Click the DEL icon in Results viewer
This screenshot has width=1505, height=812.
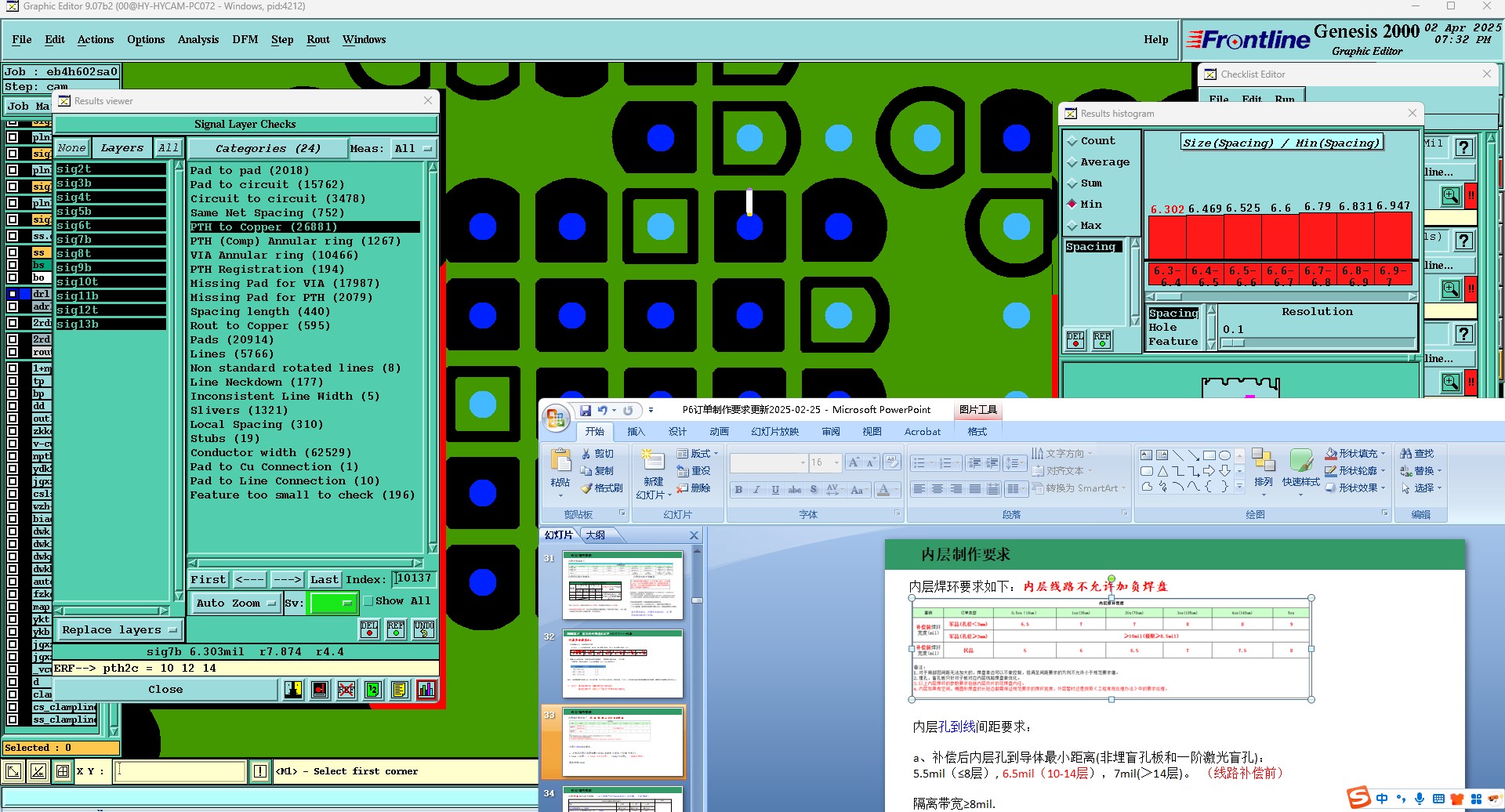pos(369,629)
